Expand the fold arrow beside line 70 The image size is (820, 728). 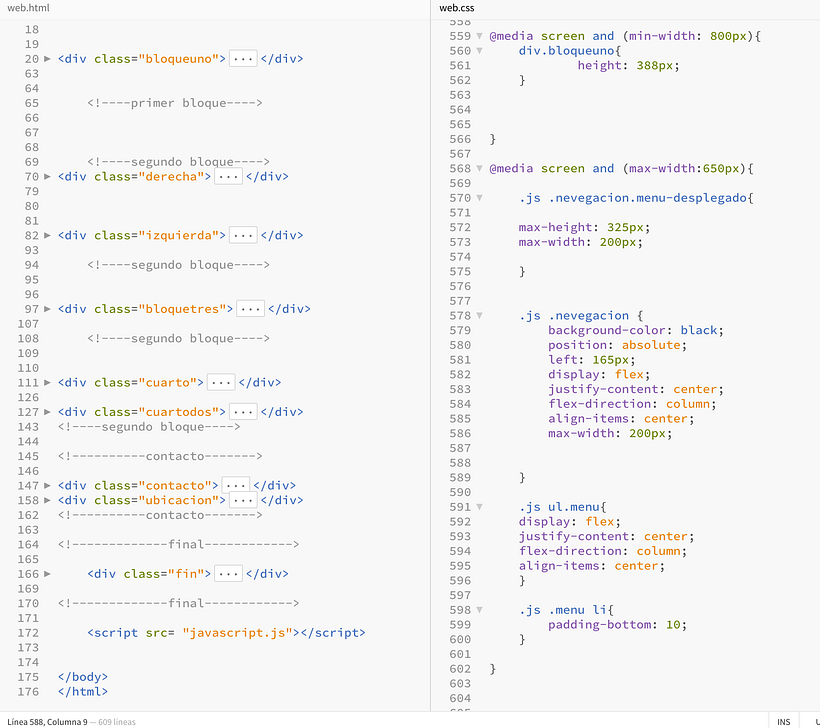coord(47,176)
